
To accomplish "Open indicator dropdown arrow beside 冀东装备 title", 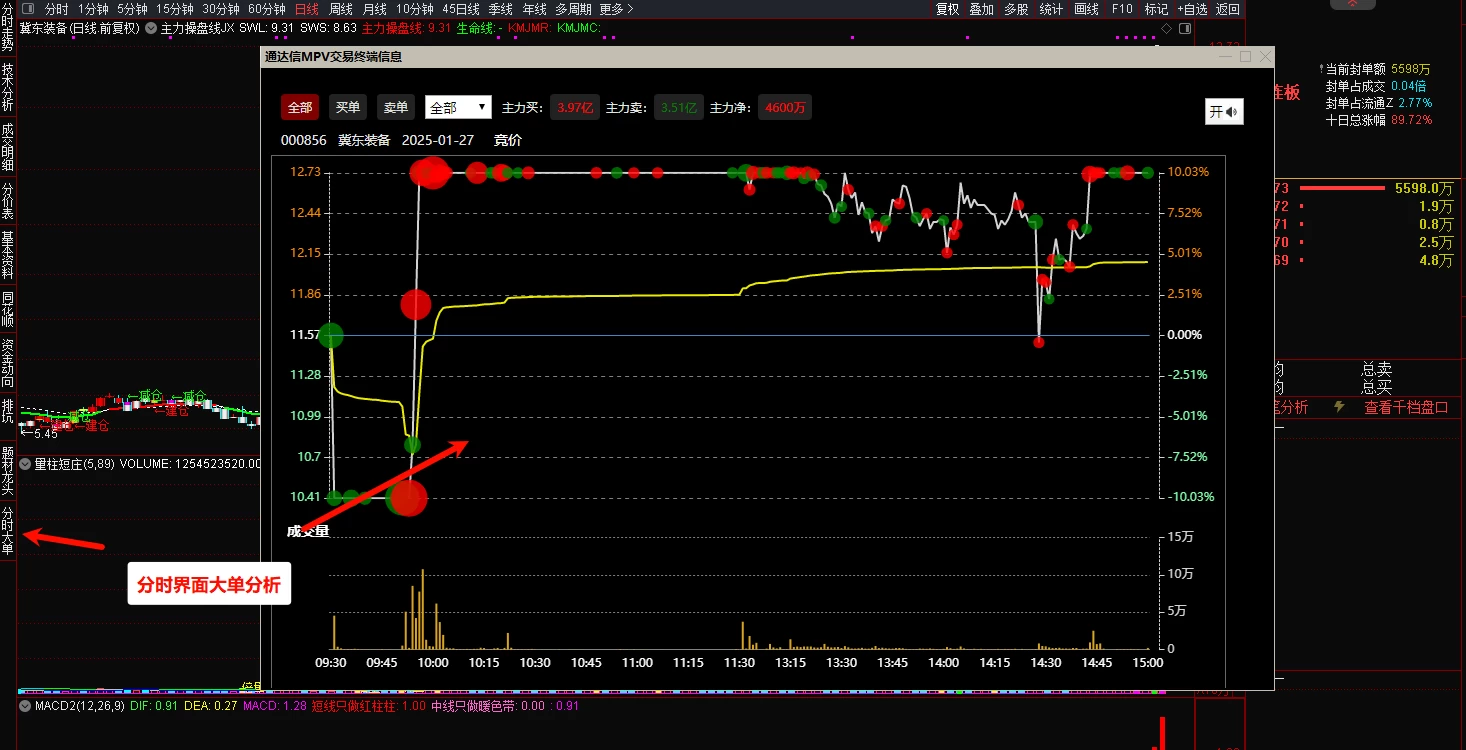I will (150, 28).
